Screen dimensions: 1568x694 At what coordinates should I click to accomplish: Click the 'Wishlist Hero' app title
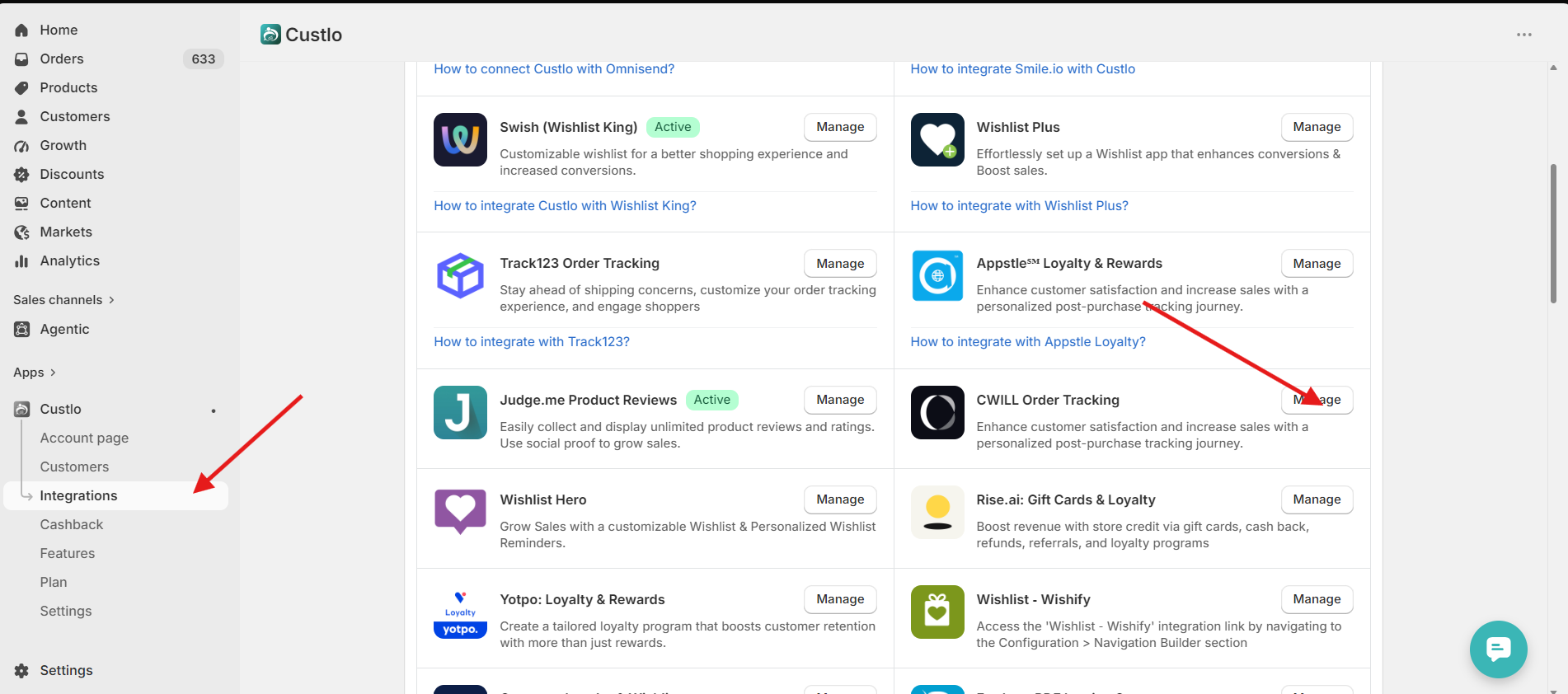point(543,500)
